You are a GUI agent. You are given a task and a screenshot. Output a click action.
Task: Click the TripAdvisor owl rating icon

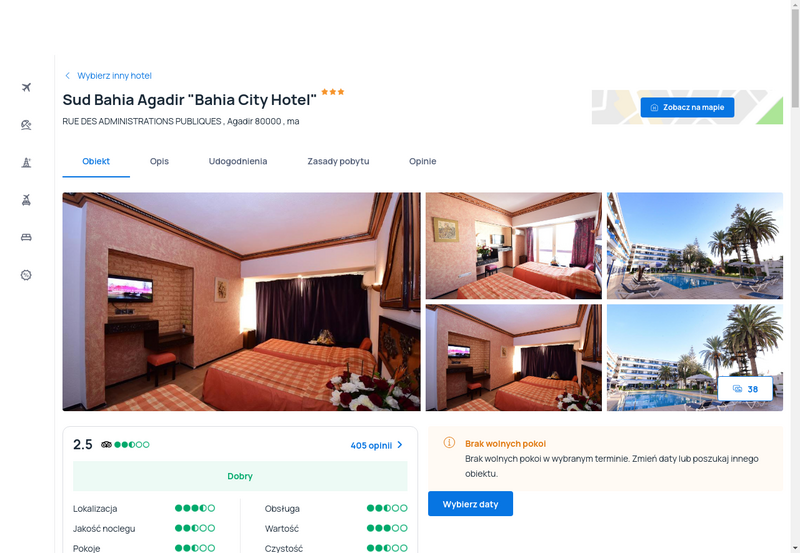(x=106, y=444)
